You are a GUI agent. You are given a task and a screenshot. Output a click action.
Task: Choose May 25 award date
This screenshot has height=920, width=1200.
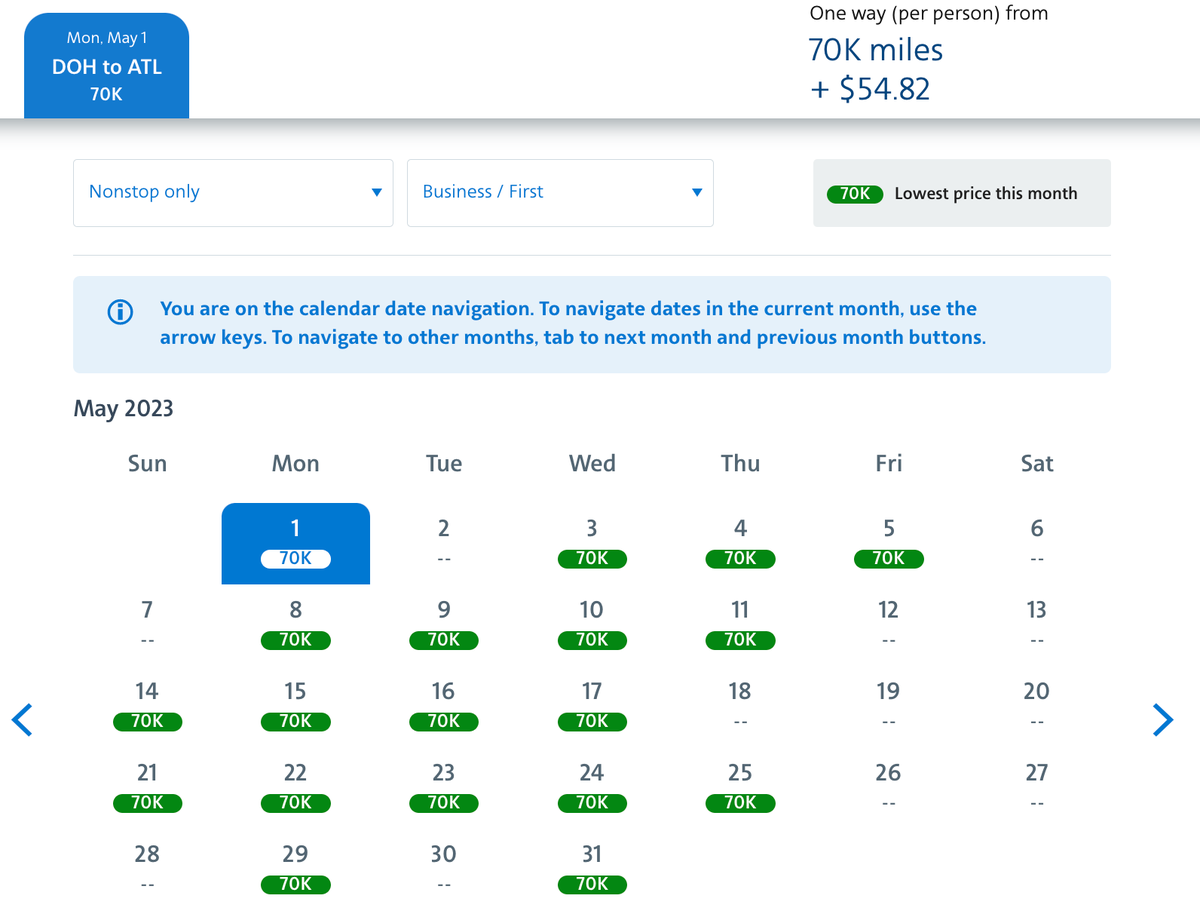click(740, 787)
